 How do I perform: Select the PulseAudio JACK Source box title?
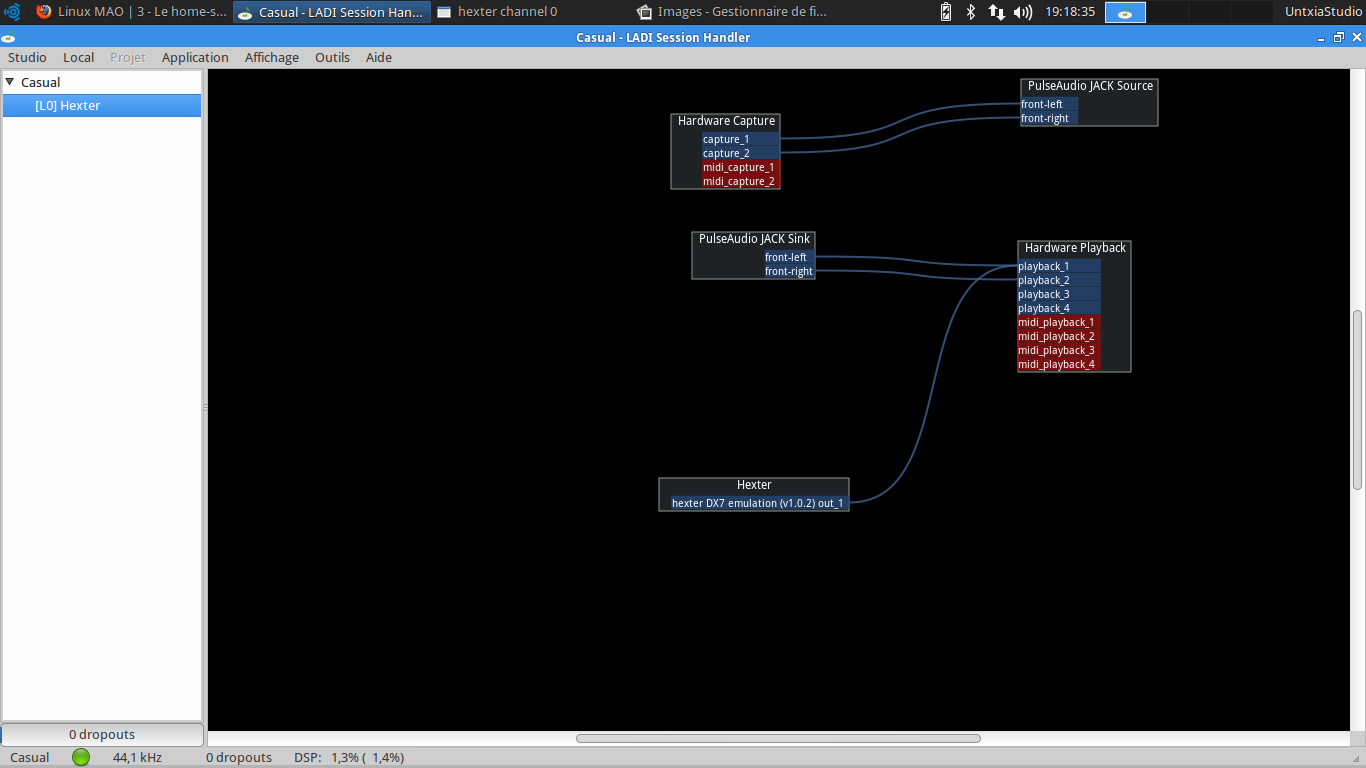pos(1090,86)
